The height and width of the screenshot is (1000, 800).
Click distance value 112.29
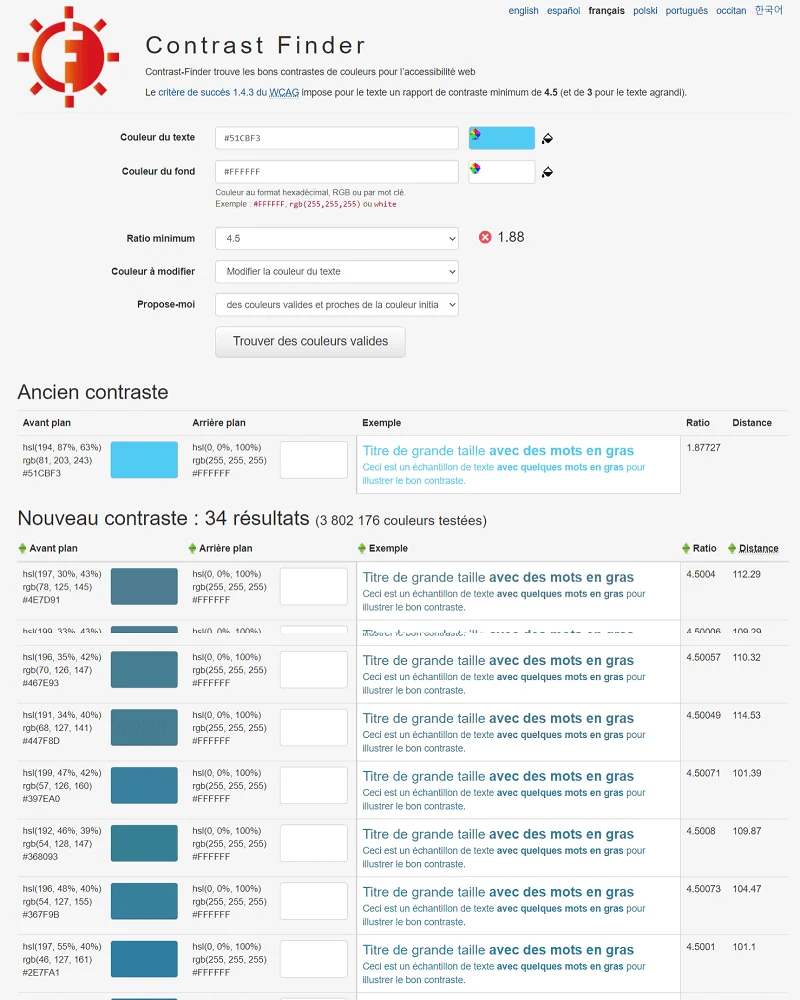click(746, 575)
